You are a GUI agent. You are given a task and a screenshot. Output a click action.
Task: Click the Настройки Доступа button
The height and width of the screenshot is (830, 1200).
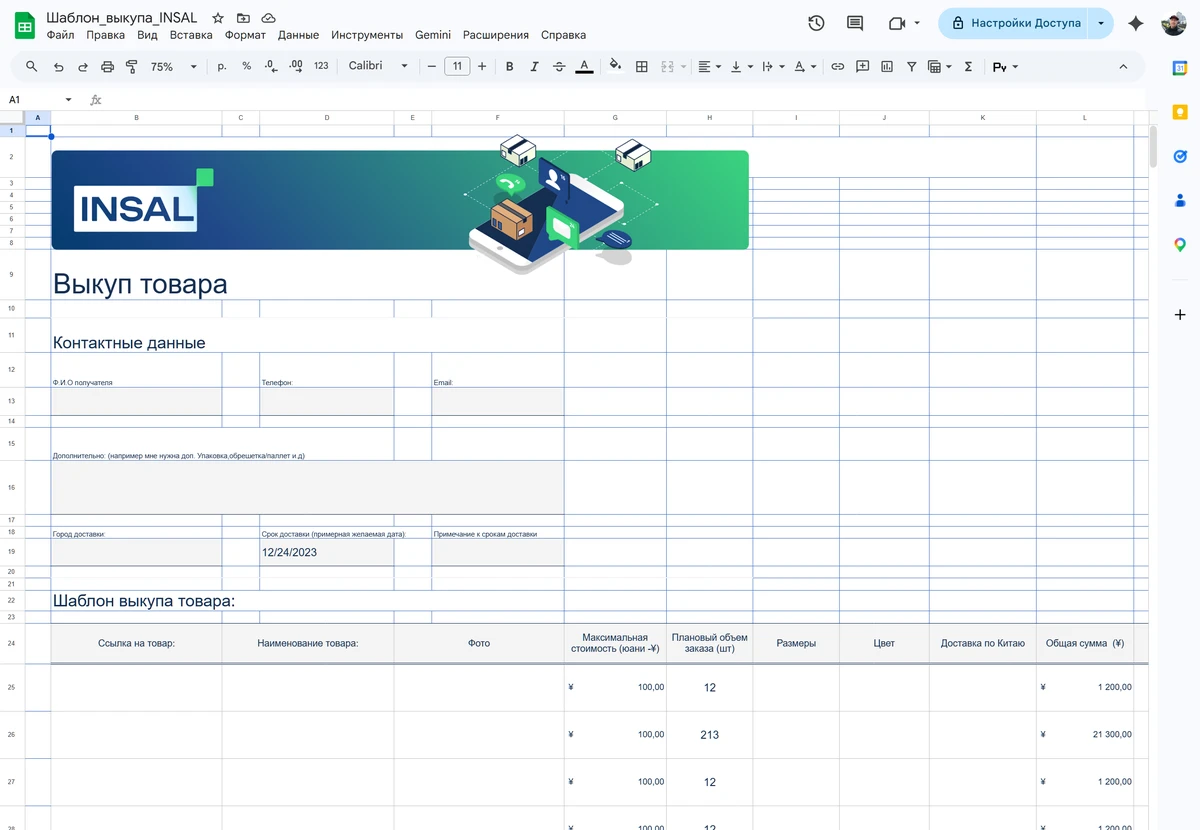click(1014, 23)
